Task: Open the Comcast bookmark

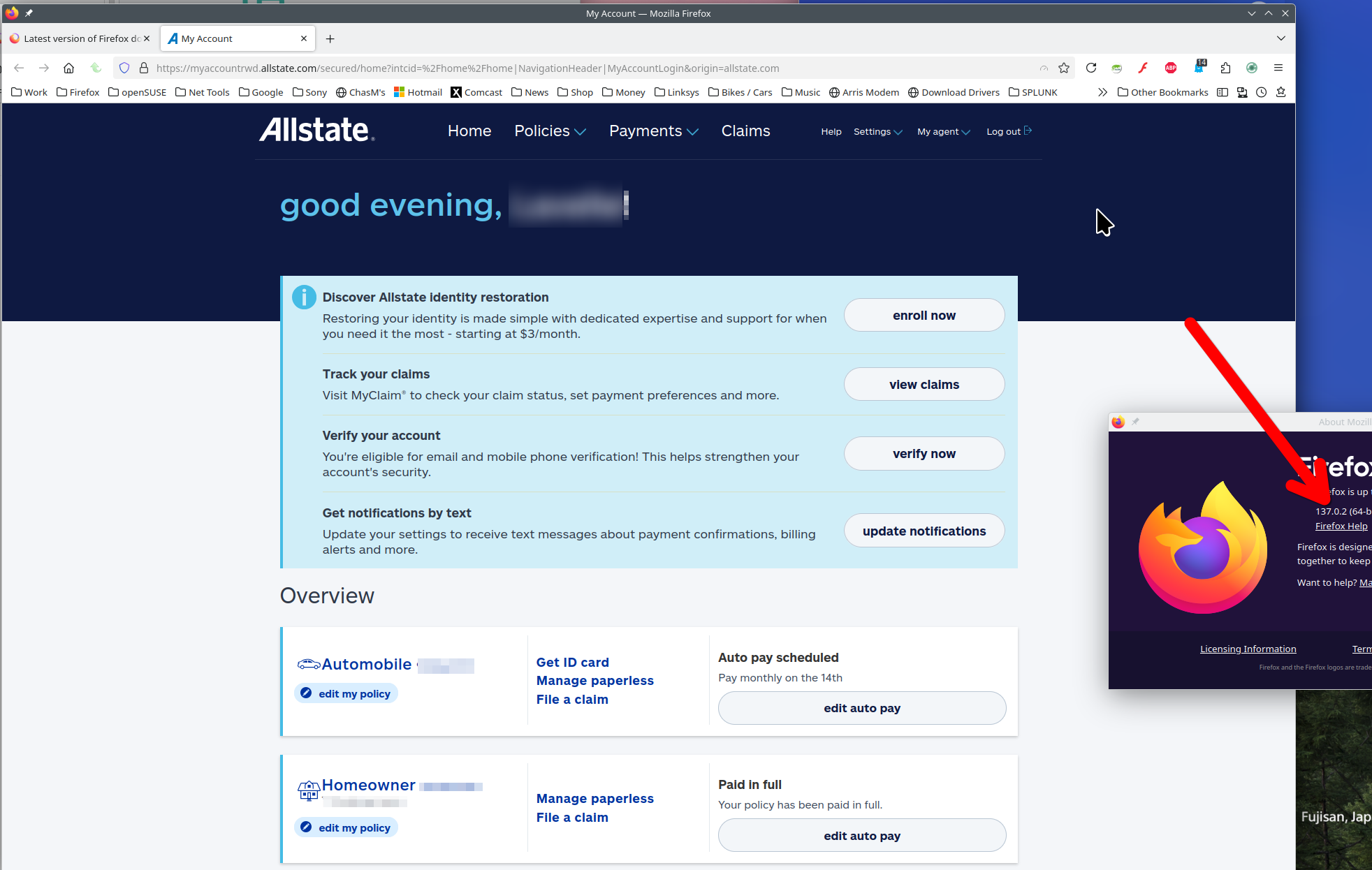Action: click(476, 92)
